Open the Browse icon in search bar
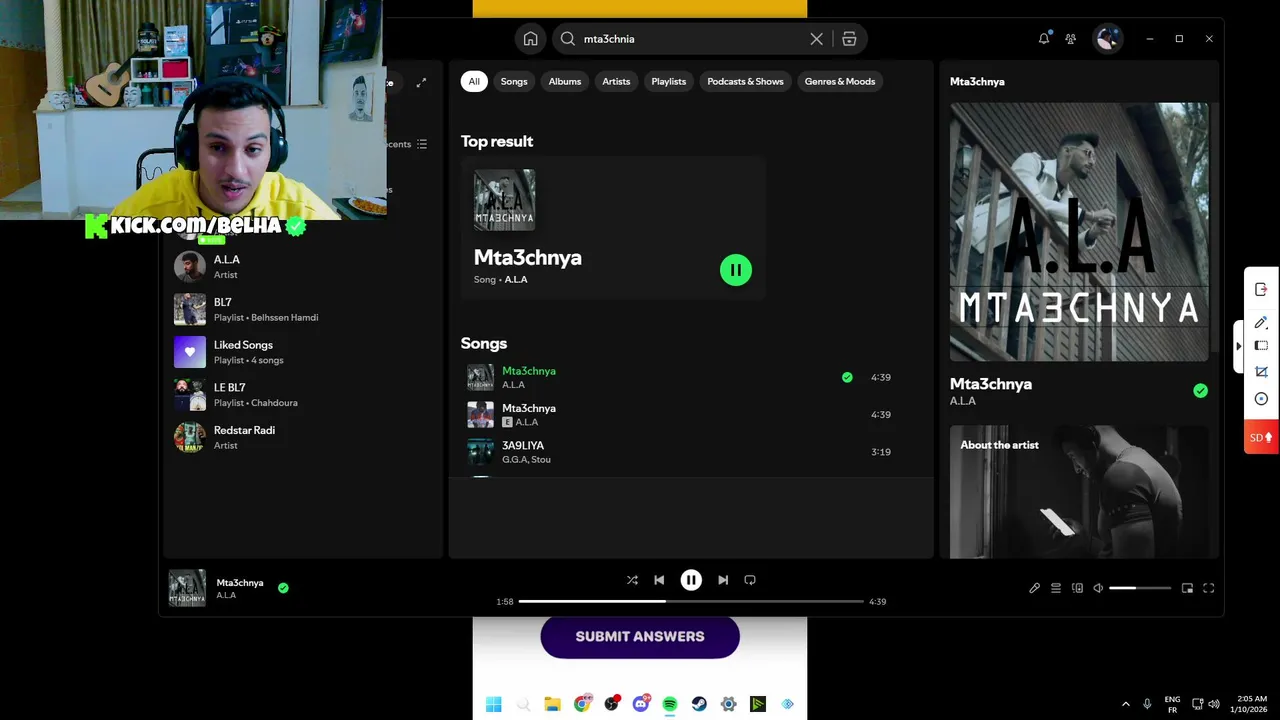Viewport: 1280px width, 720px height. 849,39
